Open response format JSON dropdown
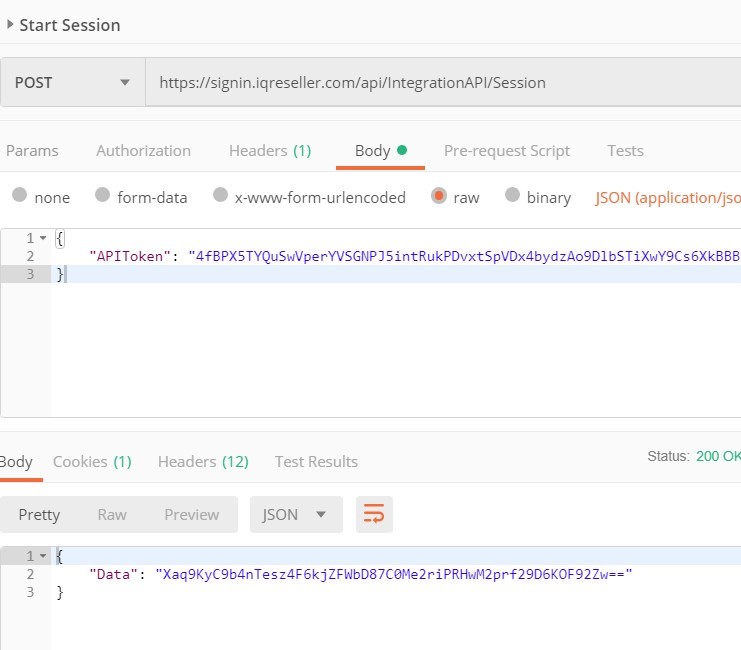The width and height of the screenshot is (741, 650). pos(296,514)
